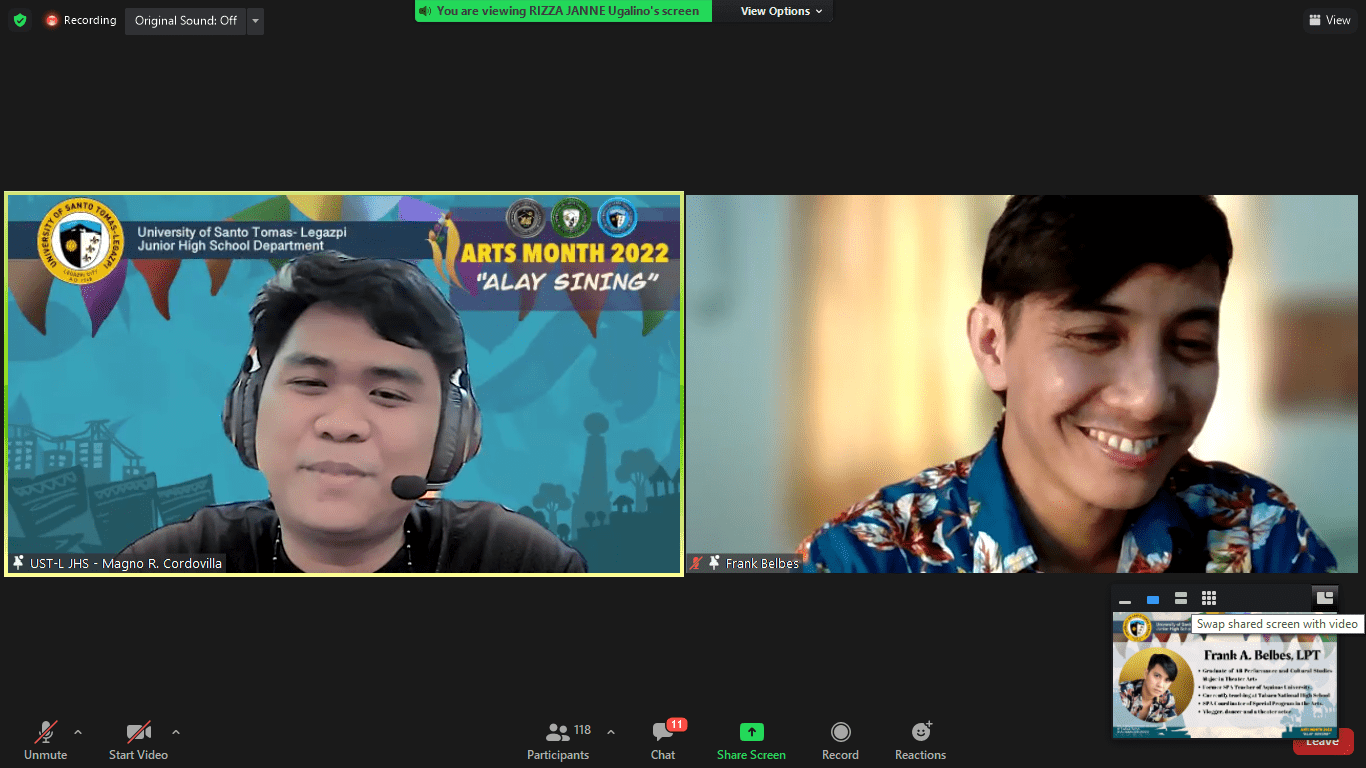
Task: Open the Participants panel
Action: (558, 741)
